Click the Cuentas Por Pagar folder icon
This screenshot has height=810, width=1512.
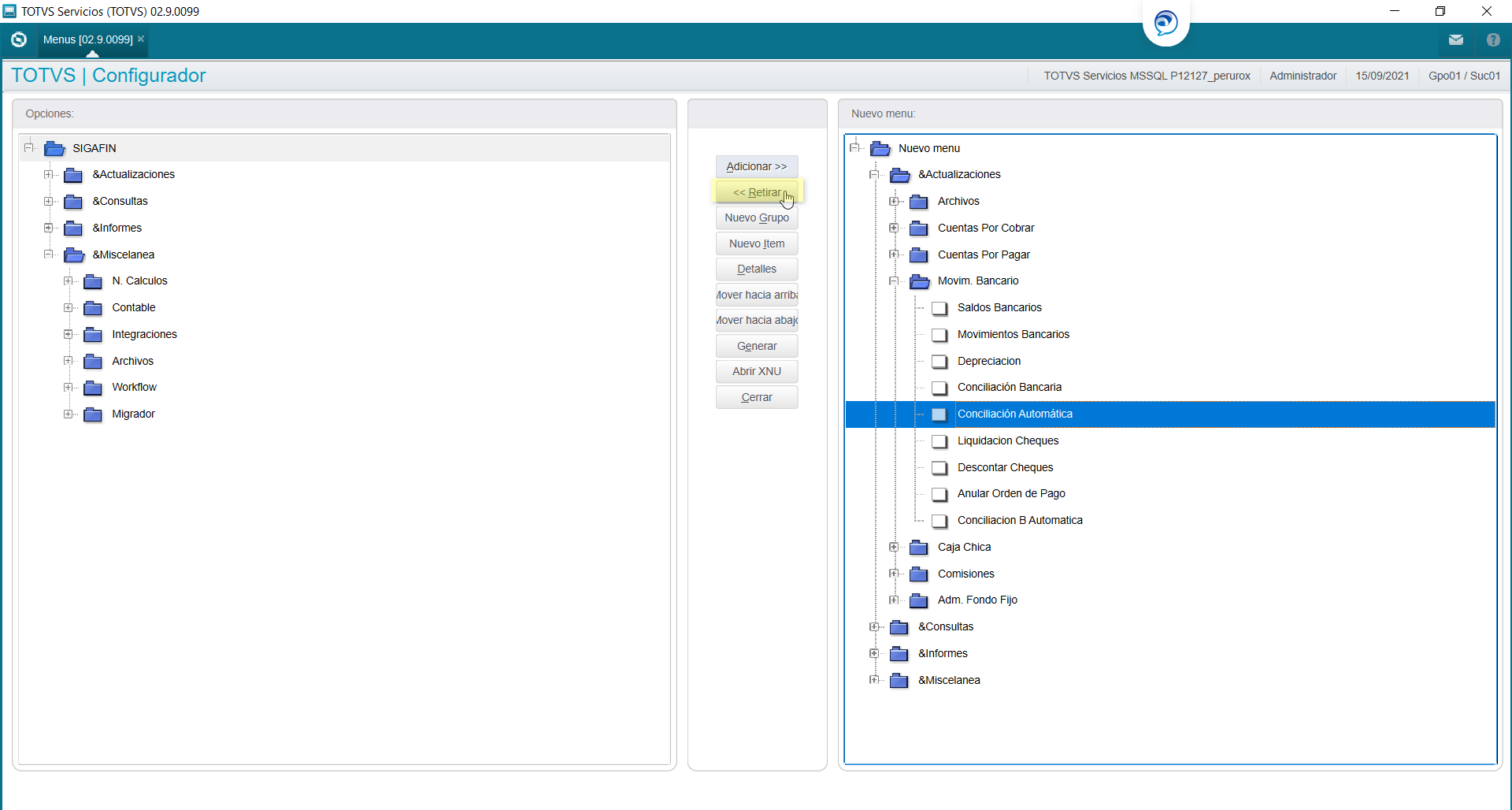(x=919, y=255)
